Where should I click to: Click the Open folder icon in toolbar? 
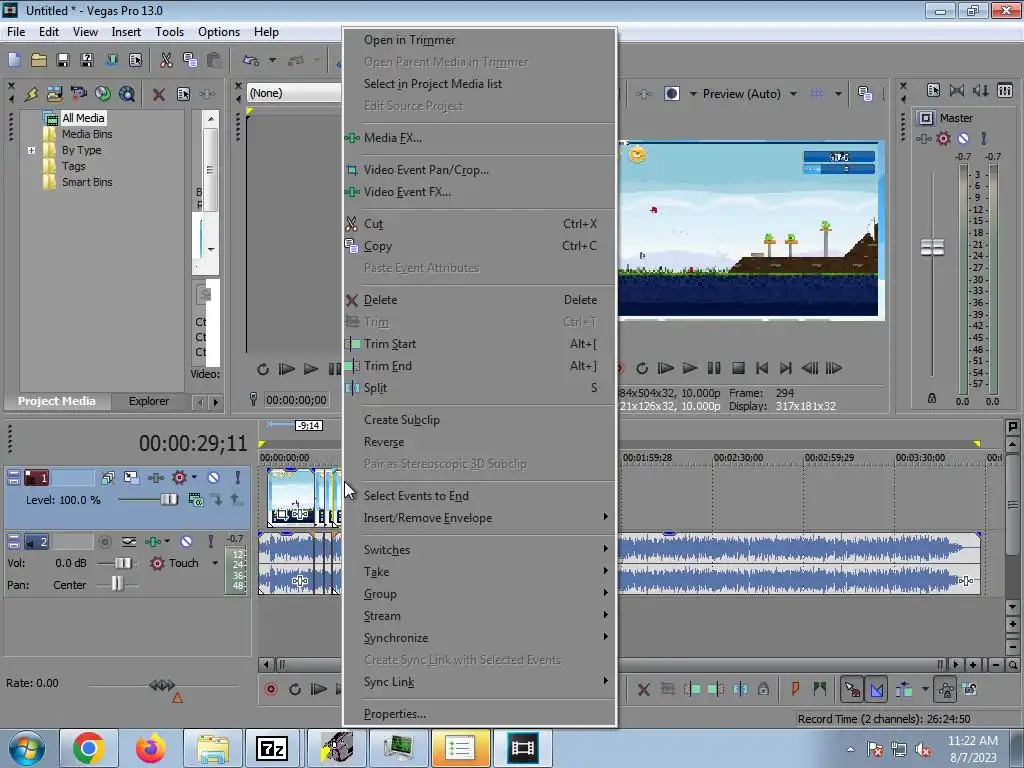pyautogui.click(x=39, y=61)
